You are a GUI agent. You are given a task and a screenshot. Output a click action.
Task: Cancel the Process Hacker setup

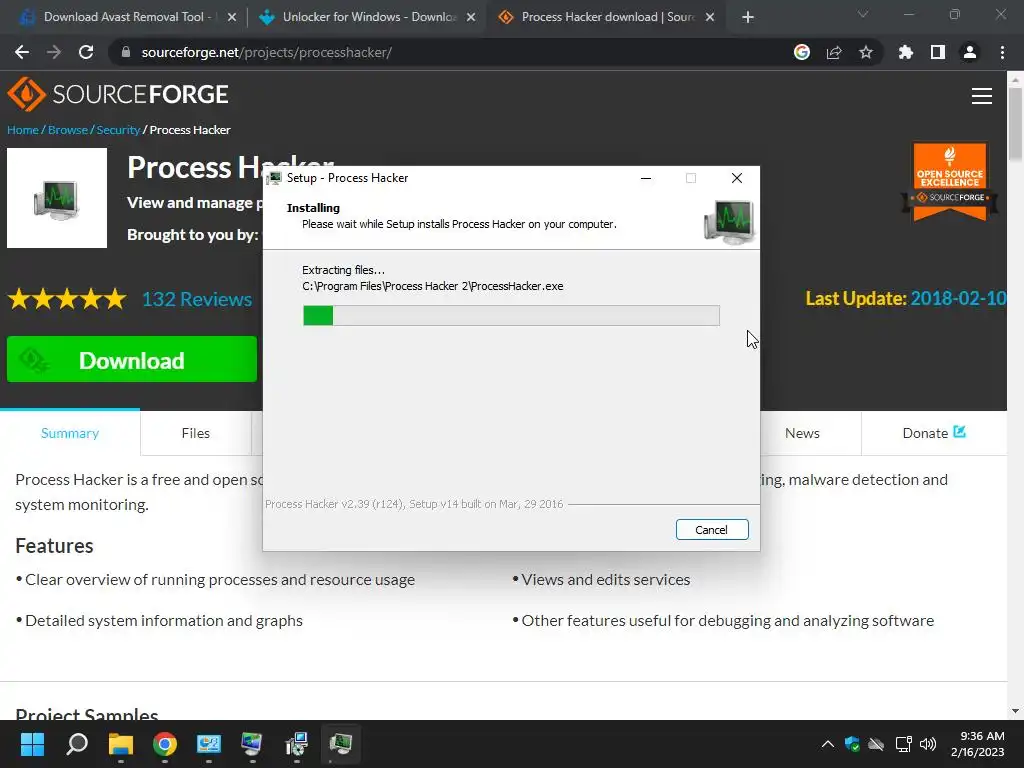click(712, 530)
